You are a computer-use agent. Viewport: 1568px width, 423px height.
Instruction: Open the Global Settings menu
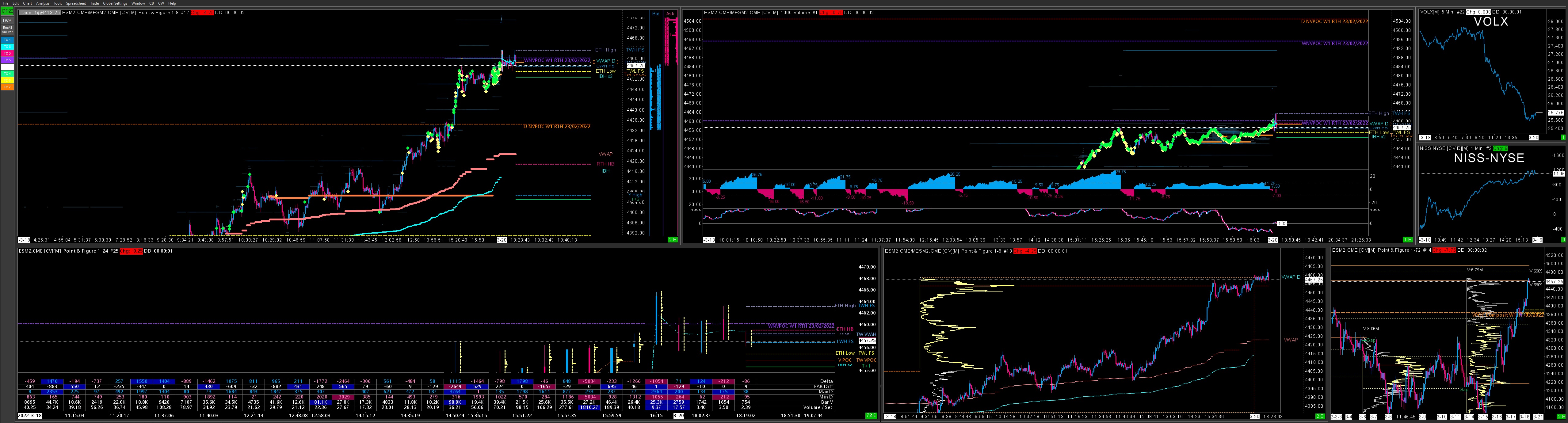point(115,3)
